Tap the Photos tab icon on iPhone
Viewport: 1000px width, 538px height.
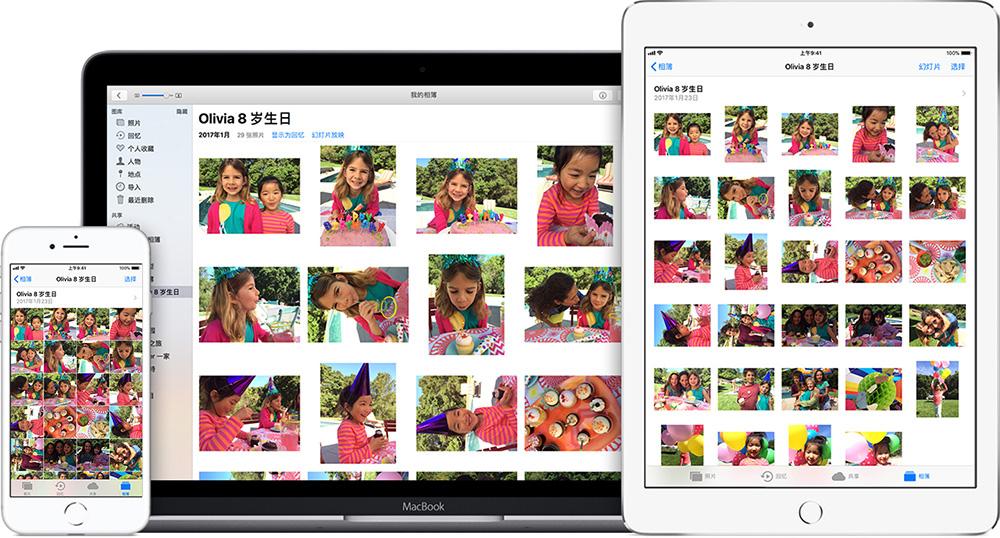pos(27,488)
